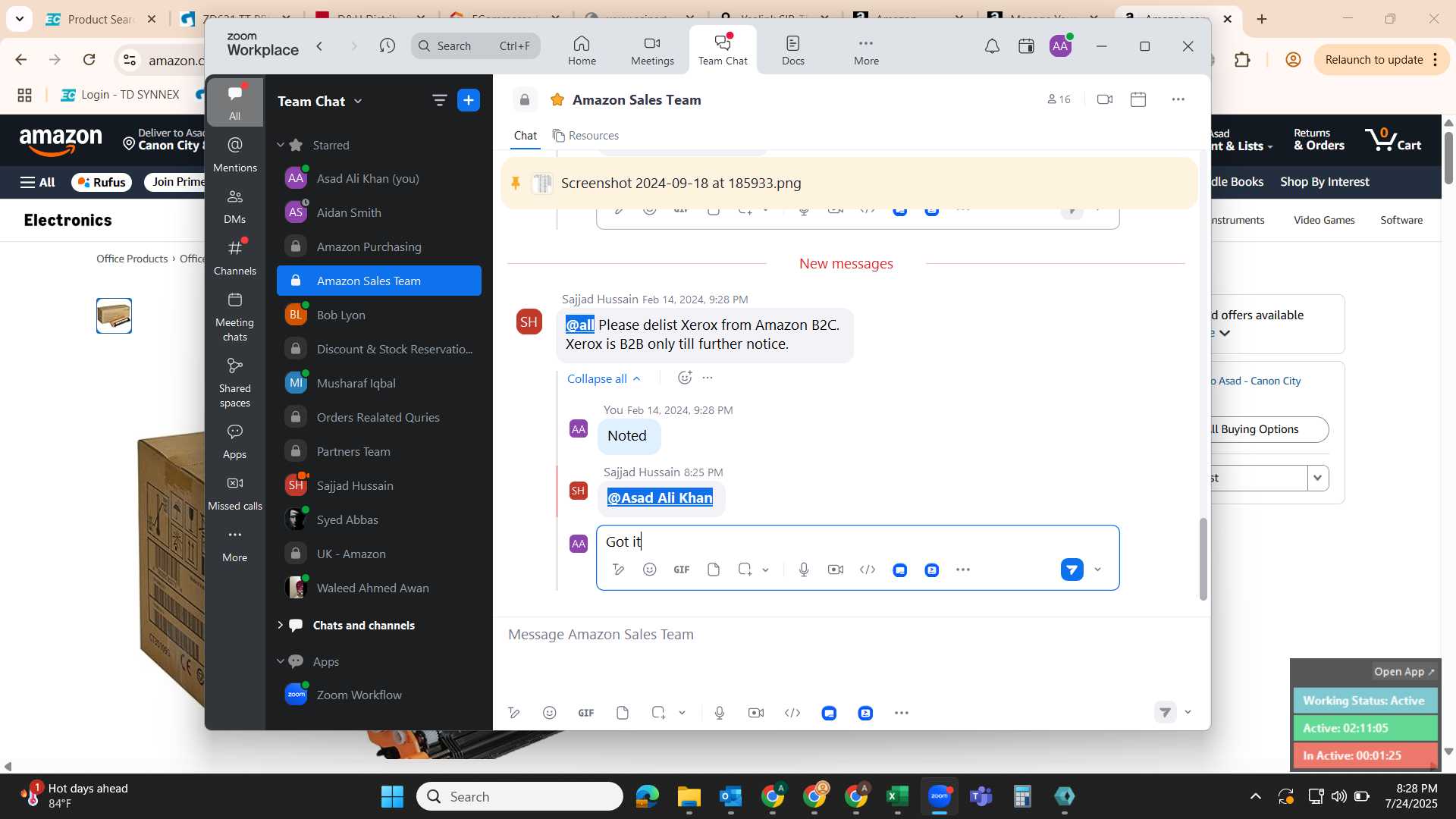
Task: Open the More menu in Zoom top bar
Action: coord(866,50)
